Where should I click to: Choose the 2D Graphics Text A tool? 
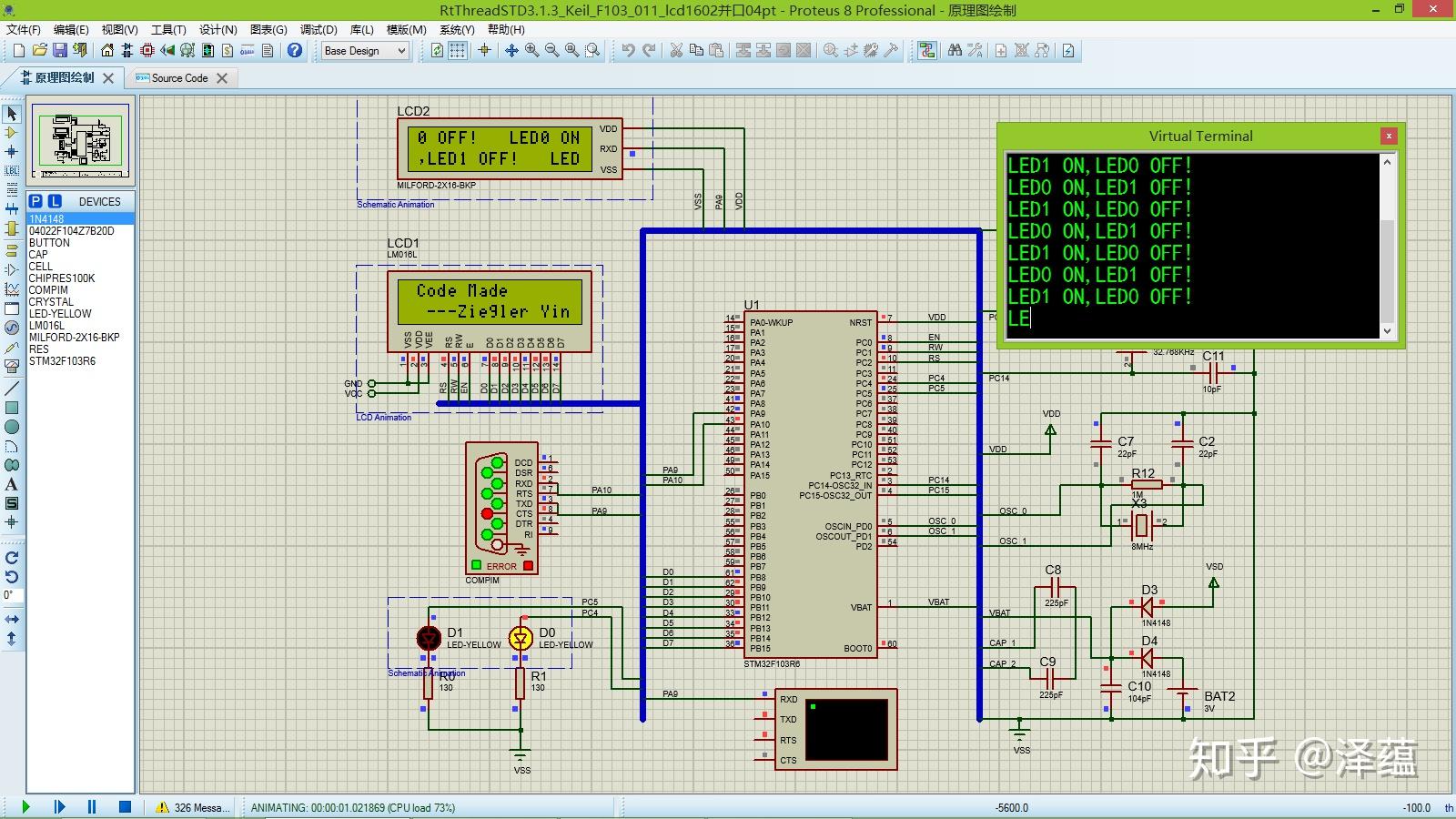[12, 484]
